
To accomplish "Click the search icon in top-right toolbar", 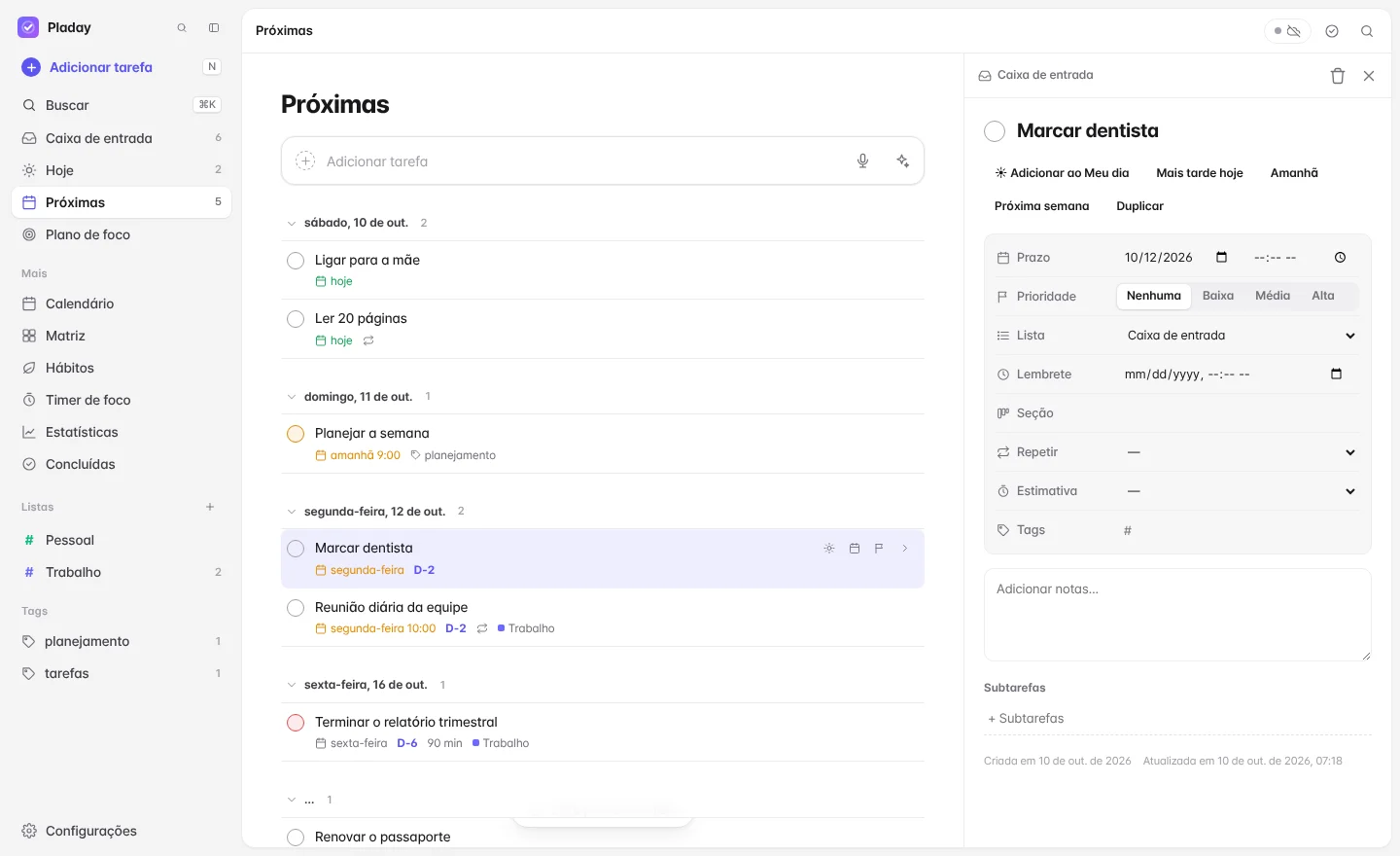I will (1367, 31).
